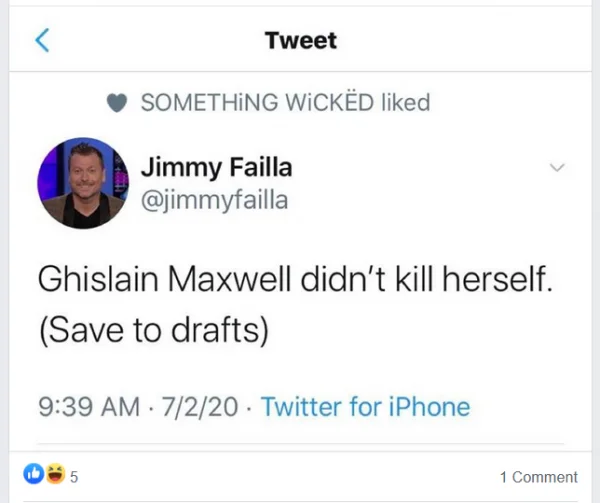Click the SOMETHiNG WiCKËD account name
This screenshot has height=503, width=600.
pyautogui.click(x=257, y=103)
